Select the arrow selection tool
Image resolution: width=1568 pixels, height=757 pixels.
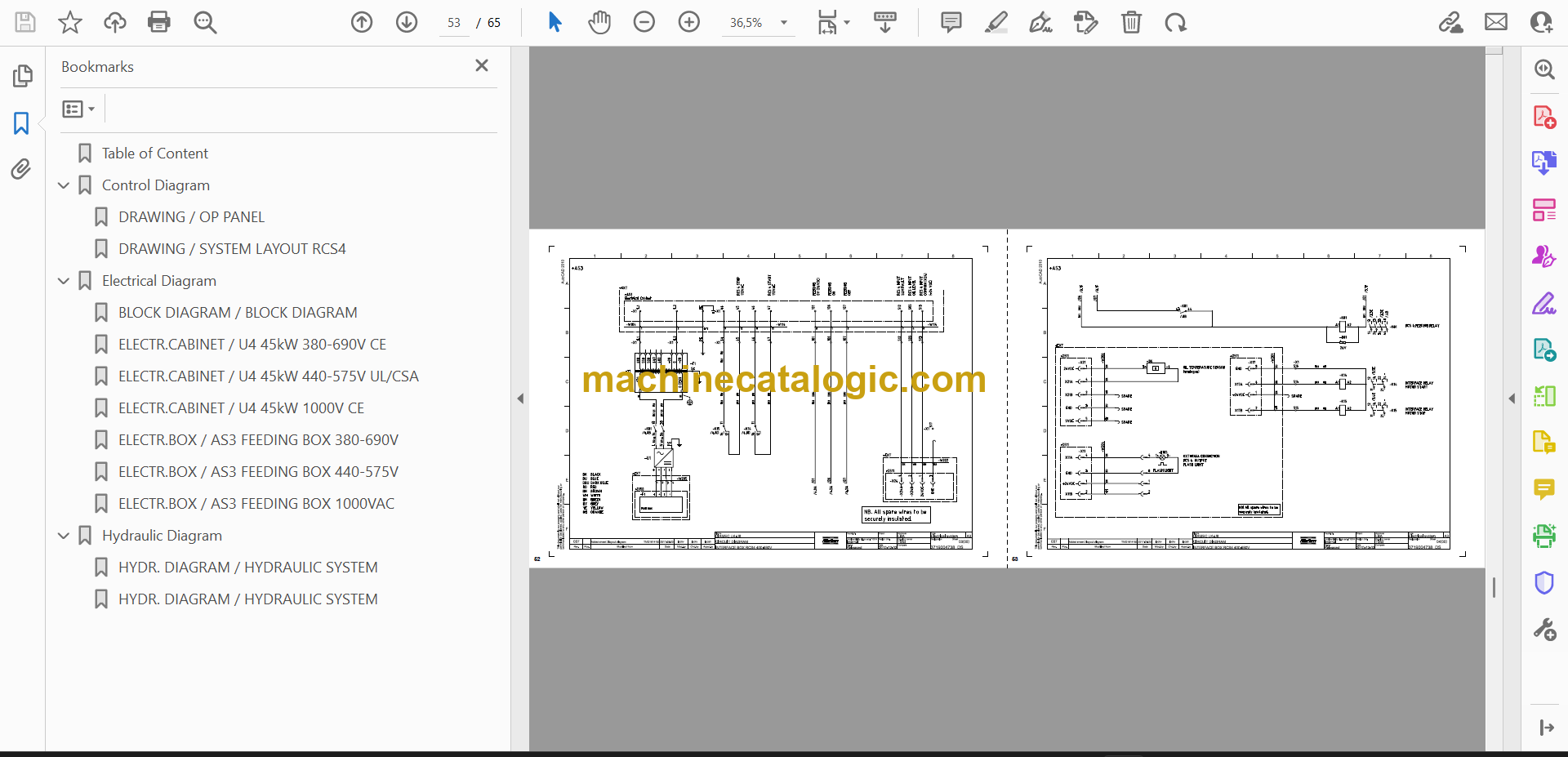tap(555, 22)
